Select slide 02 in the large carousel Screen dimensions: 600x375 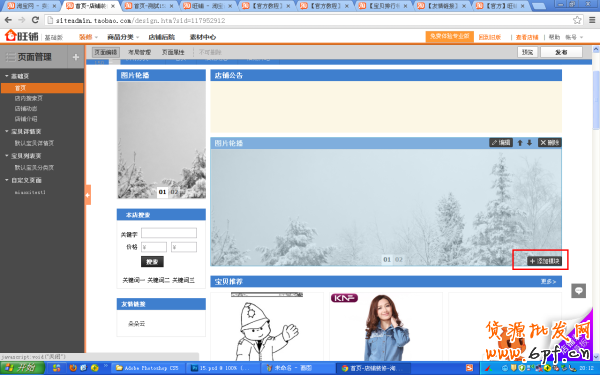point(399,259)
